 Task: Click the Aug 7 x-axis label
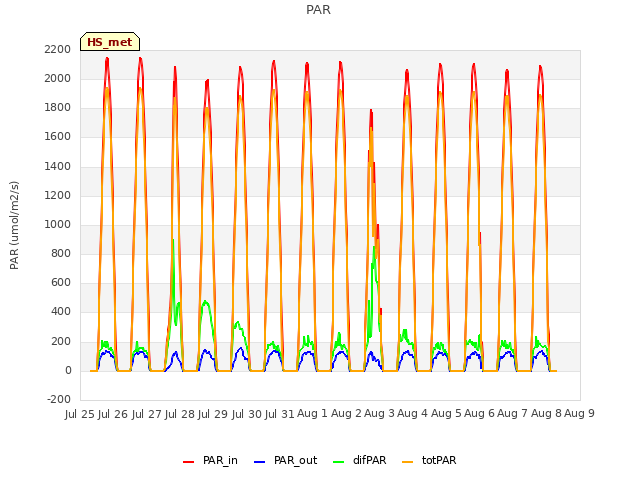tap(513, 414)
